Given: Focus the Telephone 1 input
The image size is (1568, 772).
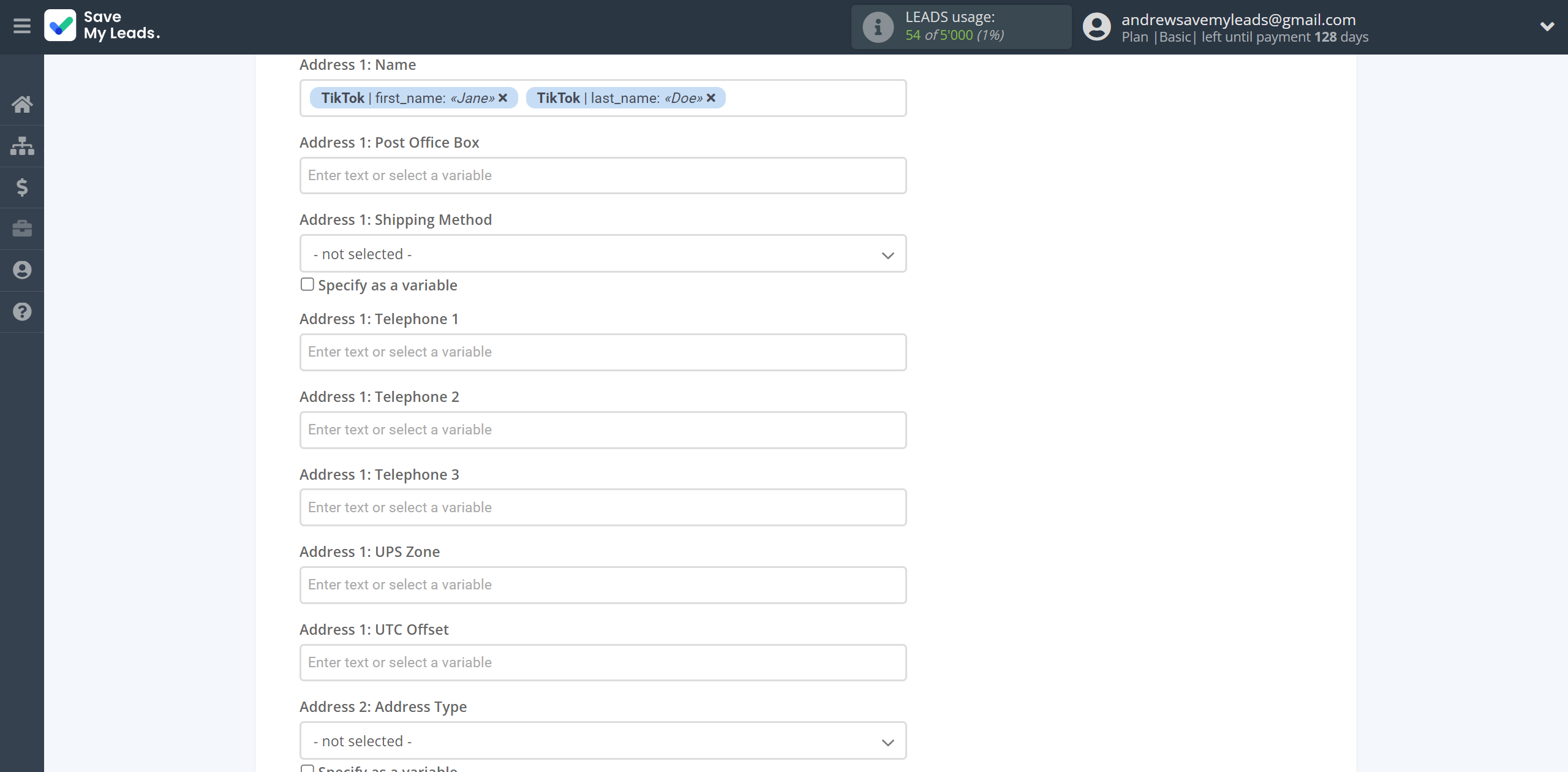Looking at the screenshot, I should coord(603,352).
